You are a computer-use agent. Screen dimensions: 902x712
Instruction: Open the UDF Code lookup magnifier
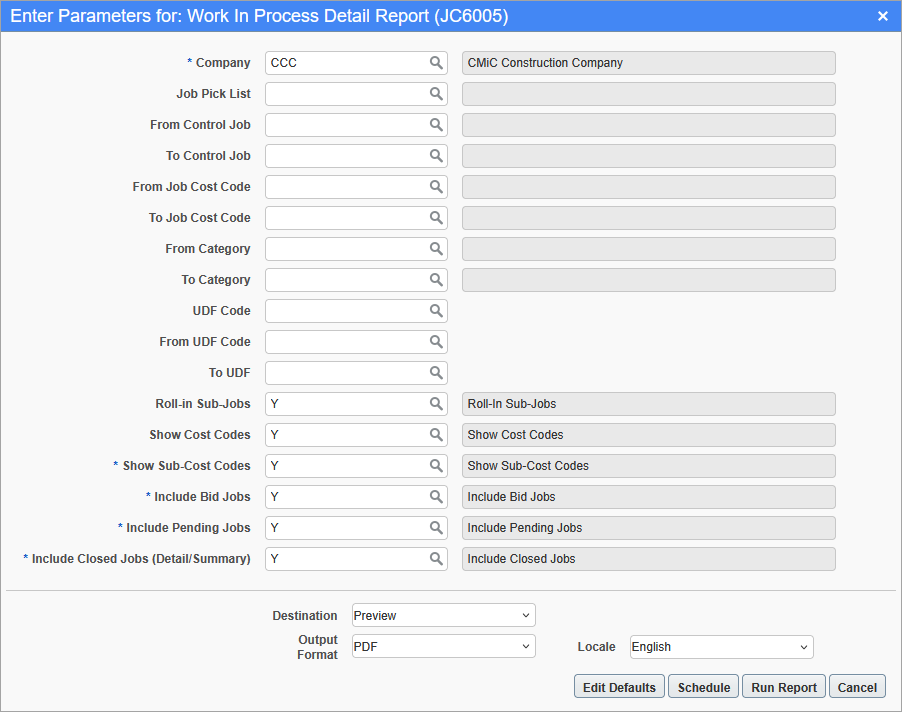[436, 311]
